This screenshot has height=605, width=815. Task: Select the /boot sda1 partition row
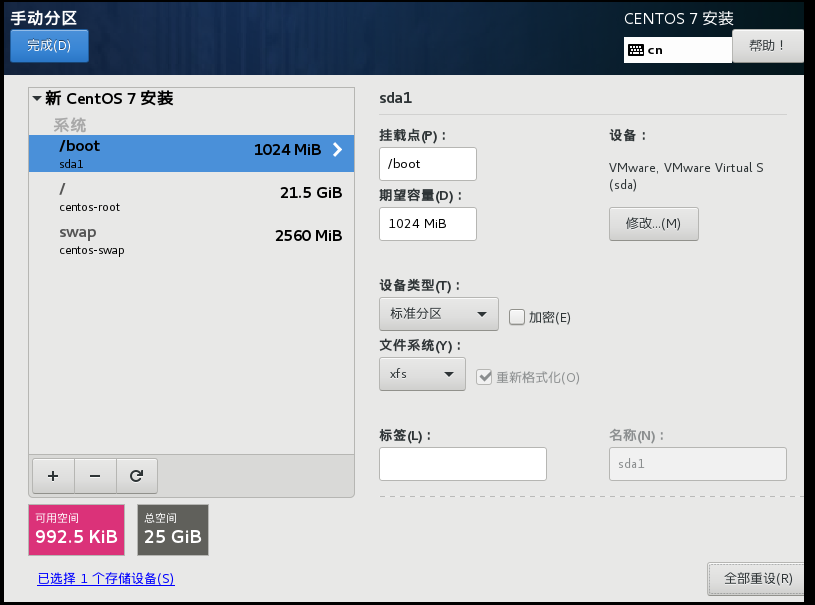tap(191, 153)
